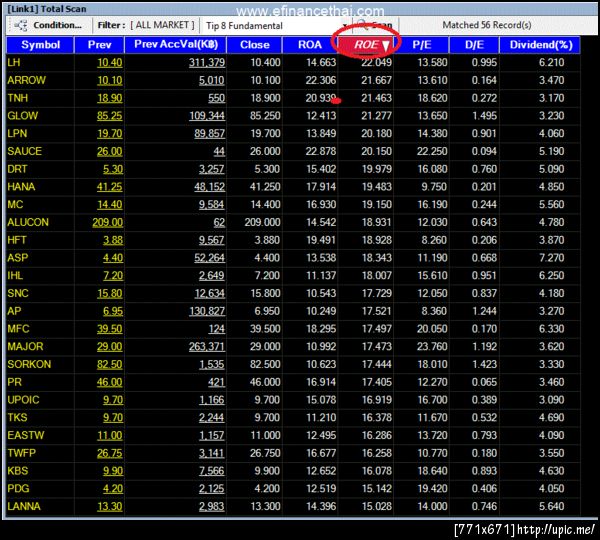Select the EASTW symbol
600x540 pixels.
(26, 435)
